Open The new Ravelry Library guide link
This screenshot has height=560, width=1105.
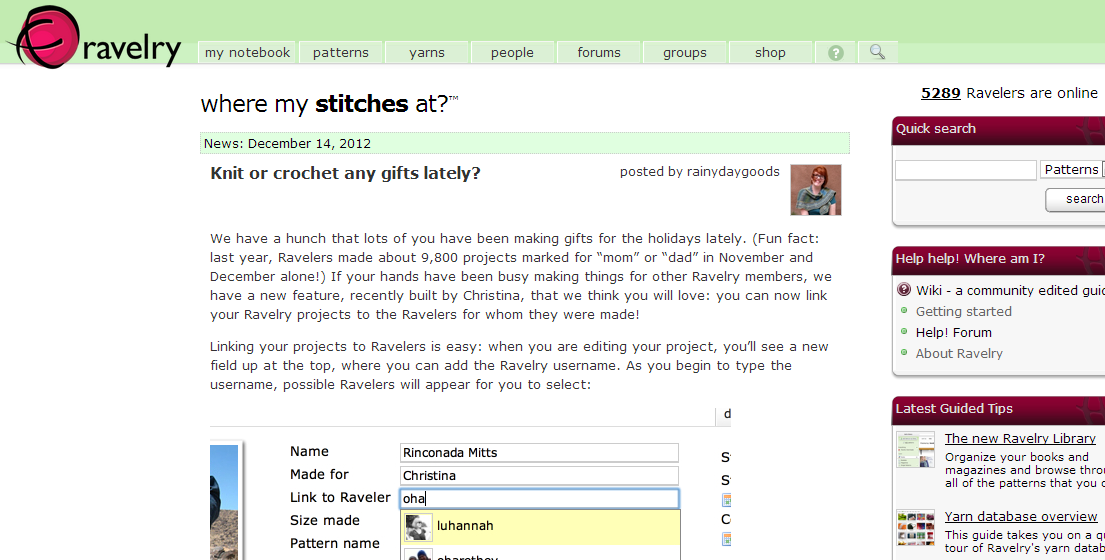1020,438
